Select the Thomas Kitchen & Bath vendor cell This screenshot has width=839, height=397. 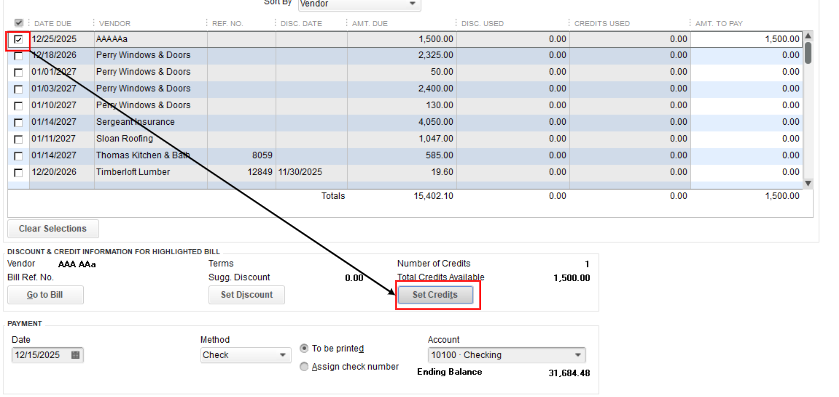click(x=151, y=155)
